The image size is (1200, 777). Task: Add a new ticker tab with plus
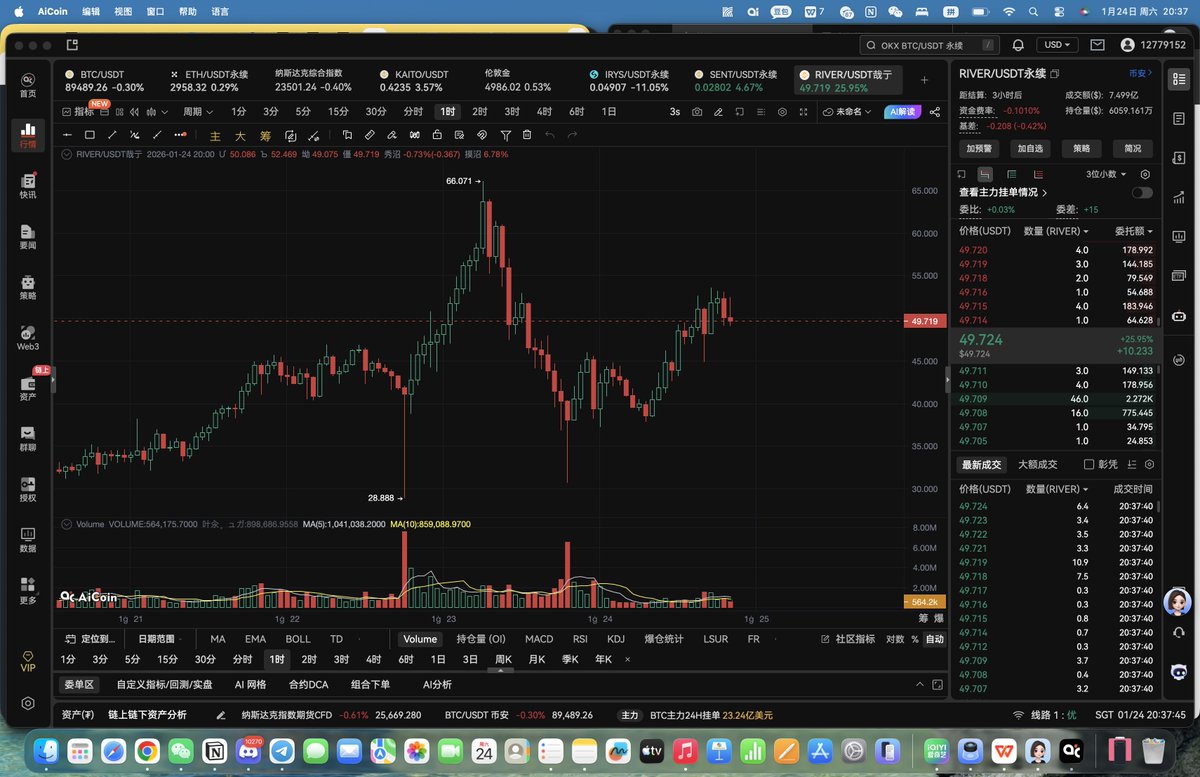click(924, 80)
